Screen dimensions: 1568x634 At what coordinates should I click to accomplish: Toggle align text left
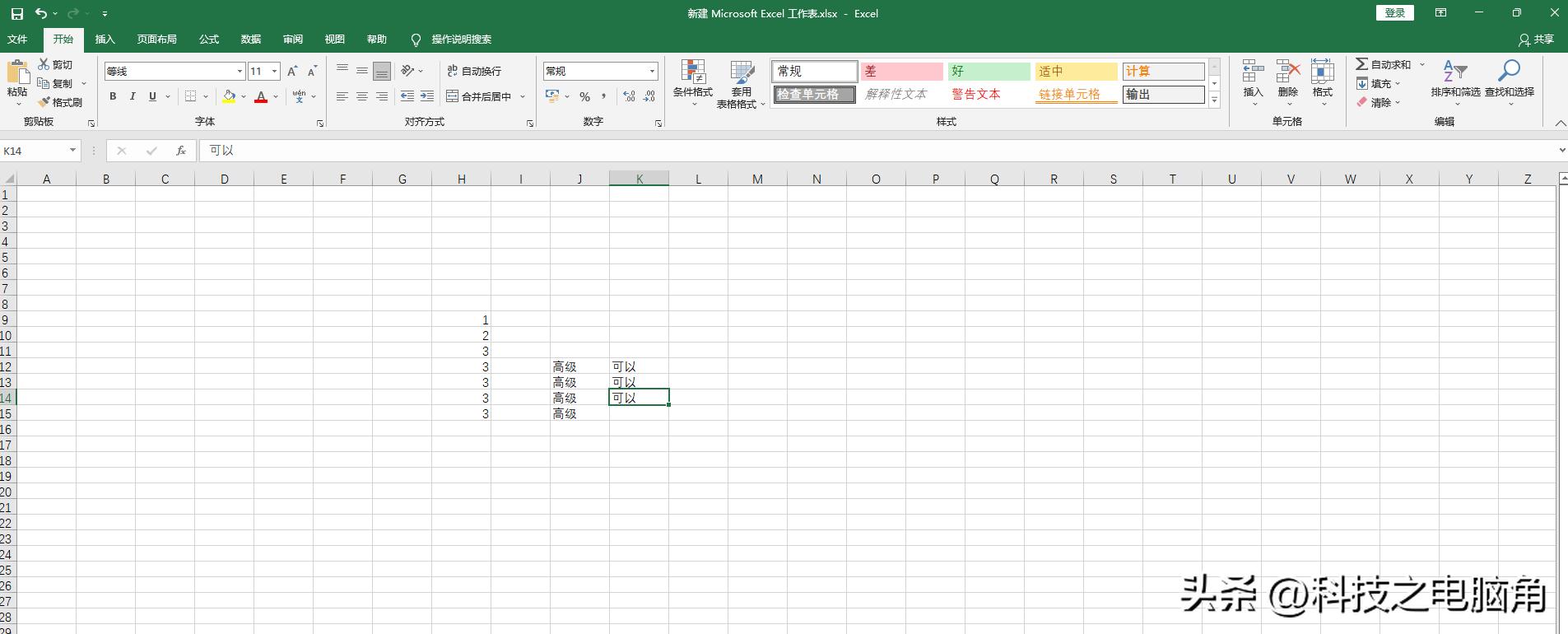342,96
